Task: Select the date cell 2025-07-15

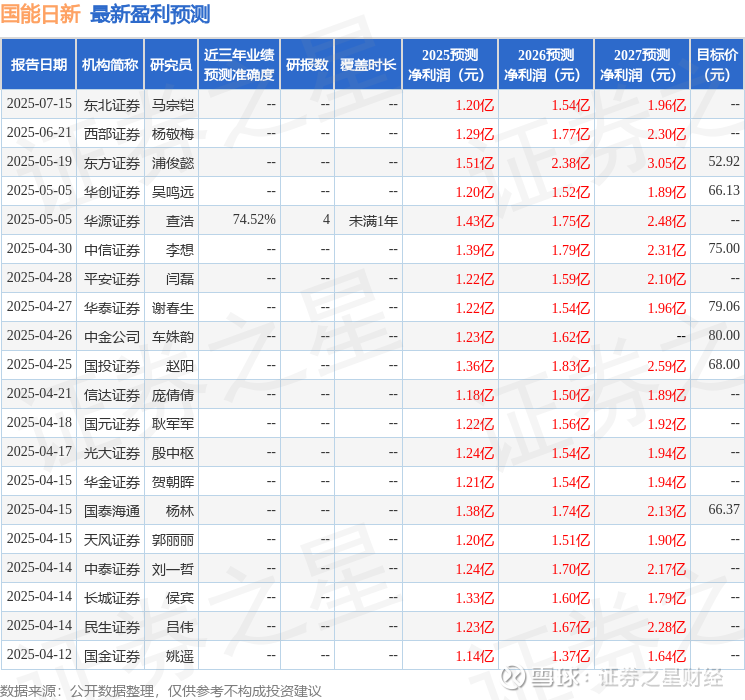Action: click(x=39, y=104)
